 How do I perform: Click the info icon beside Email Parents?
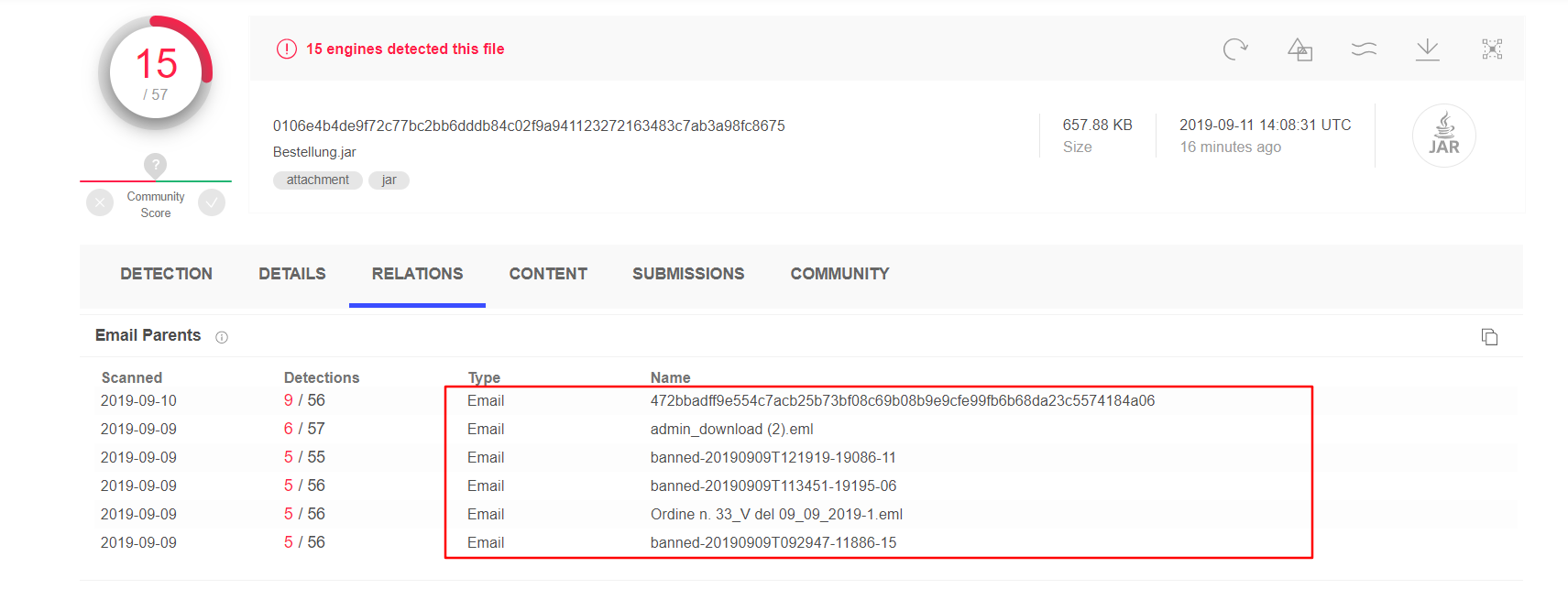(222, 337)
